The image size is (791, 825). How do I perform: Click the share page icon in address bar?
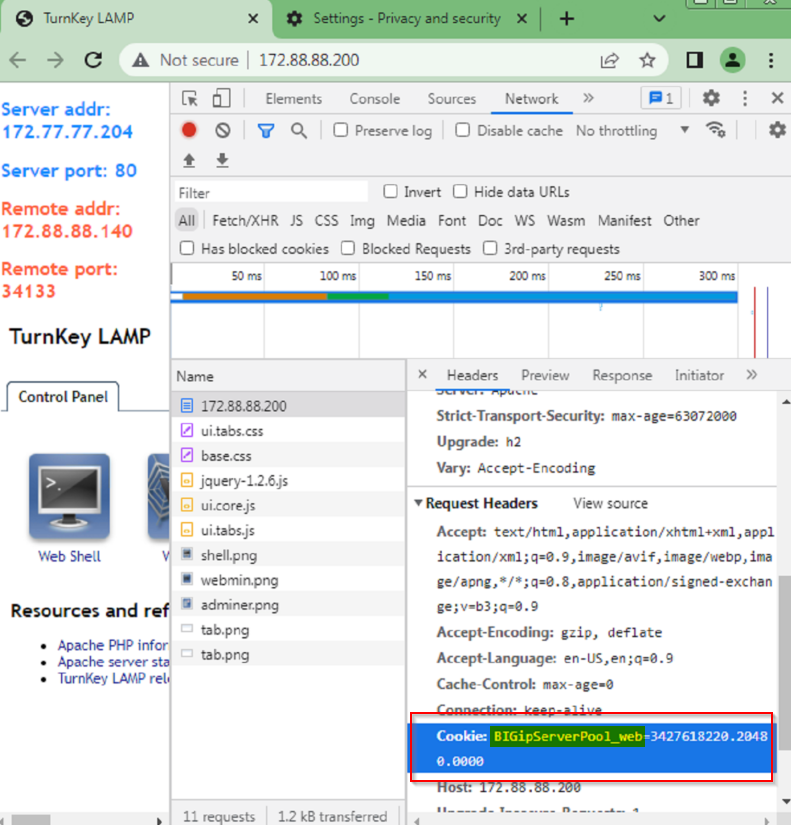pyautogui.click(x=609, y=61)
